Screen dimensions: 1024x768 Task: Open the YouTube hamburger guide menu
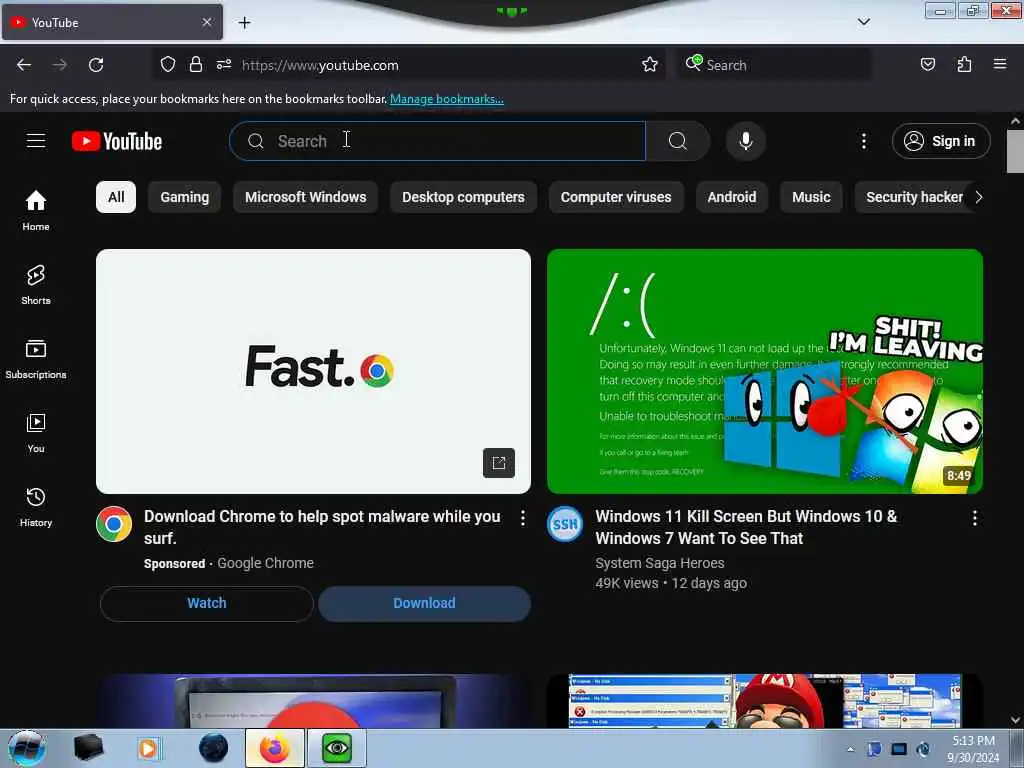tap(36, 141)
